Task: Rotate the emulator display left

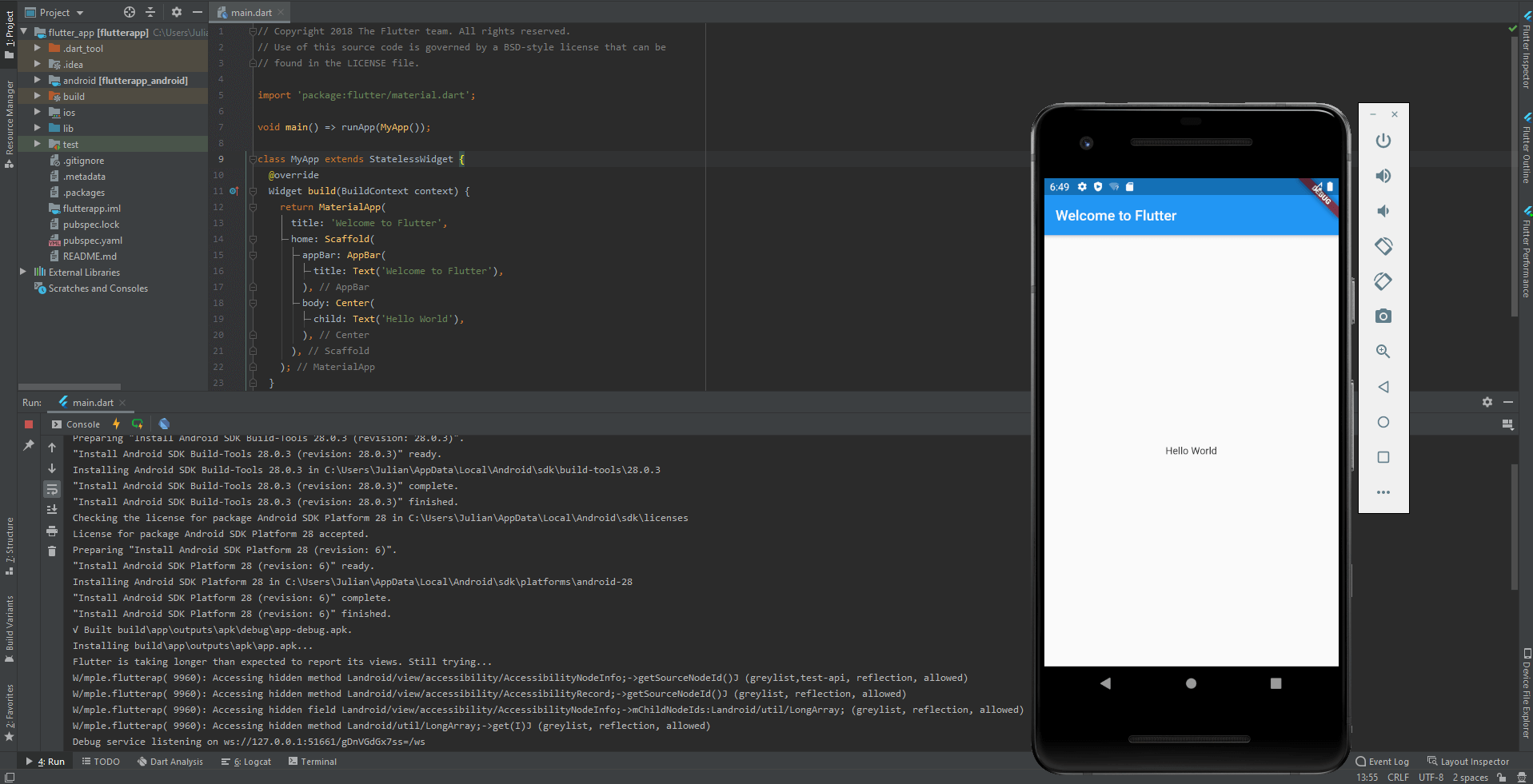Action: coord(1383,246)
